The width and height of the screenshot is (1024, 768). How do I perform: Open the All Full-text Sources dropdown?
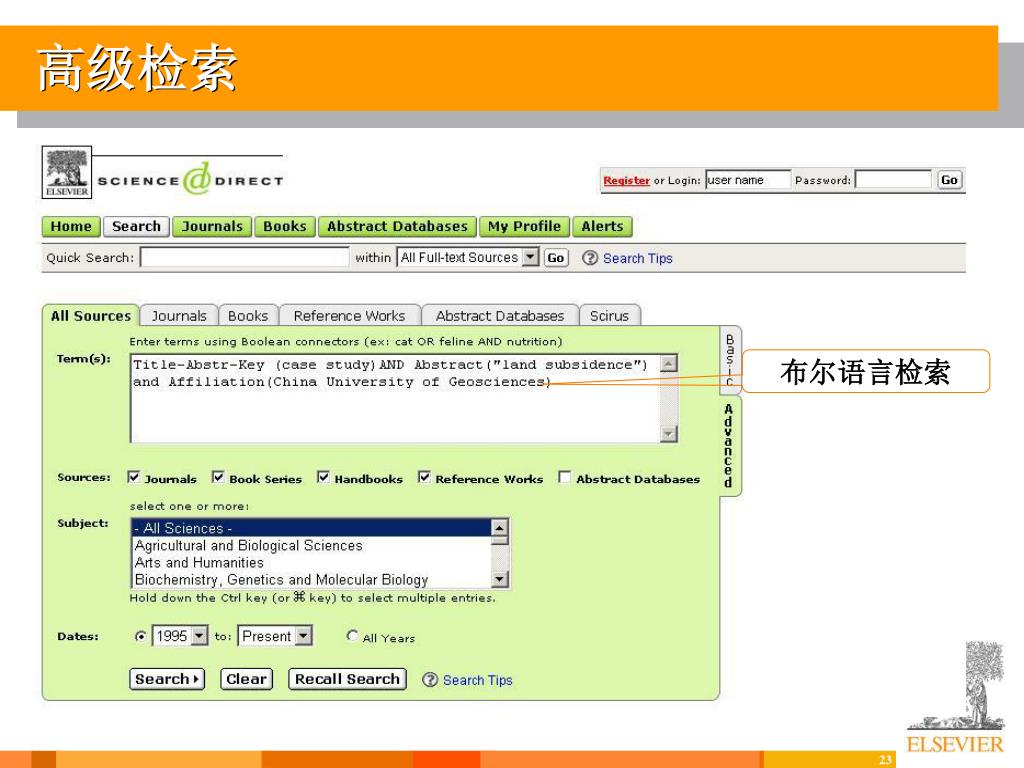(x=532, y=257)
